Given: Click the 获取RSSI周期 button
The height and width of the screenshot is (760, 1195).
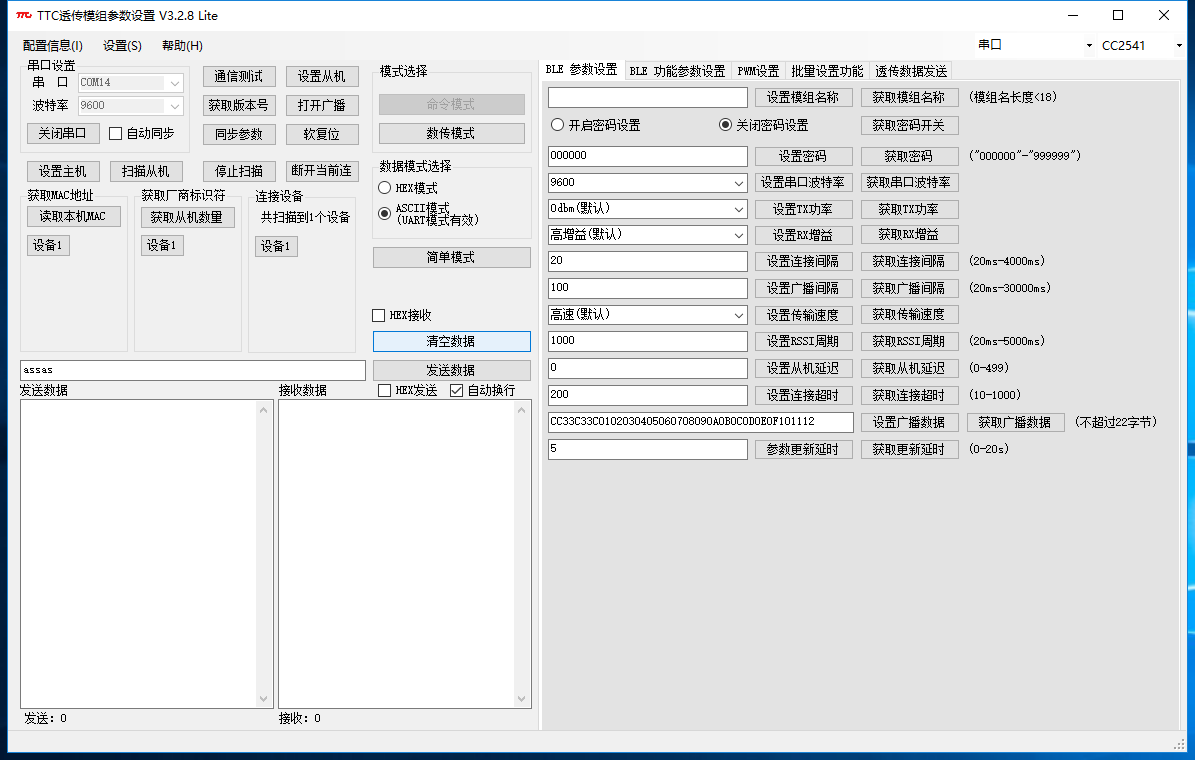Looking at the screenshot, I should [910, 342].
